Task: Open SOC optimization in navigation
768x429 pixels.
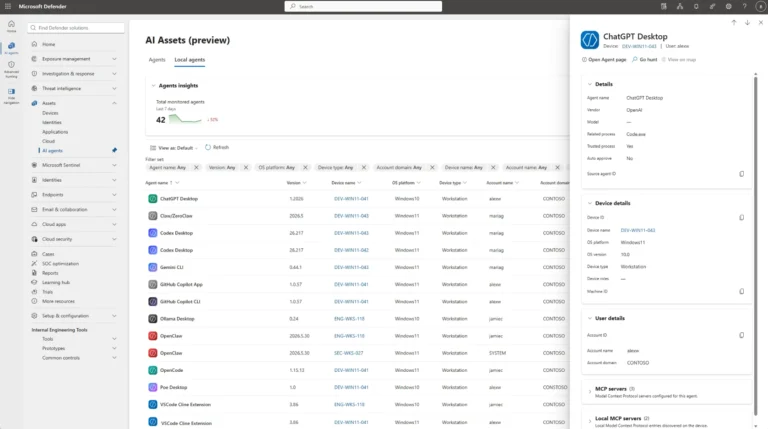Action: [60, 264]
